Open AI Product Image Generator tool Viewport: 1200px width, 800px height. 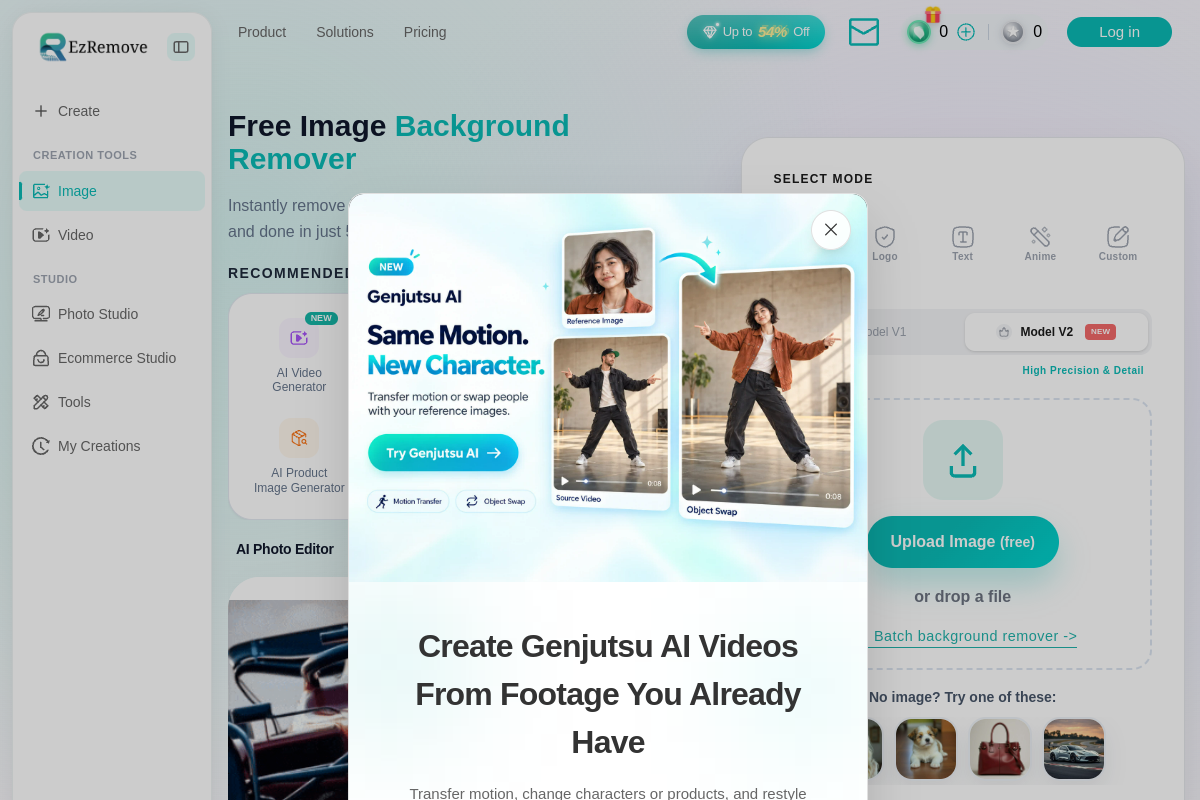pyautogui.click(x=299, y=457)
